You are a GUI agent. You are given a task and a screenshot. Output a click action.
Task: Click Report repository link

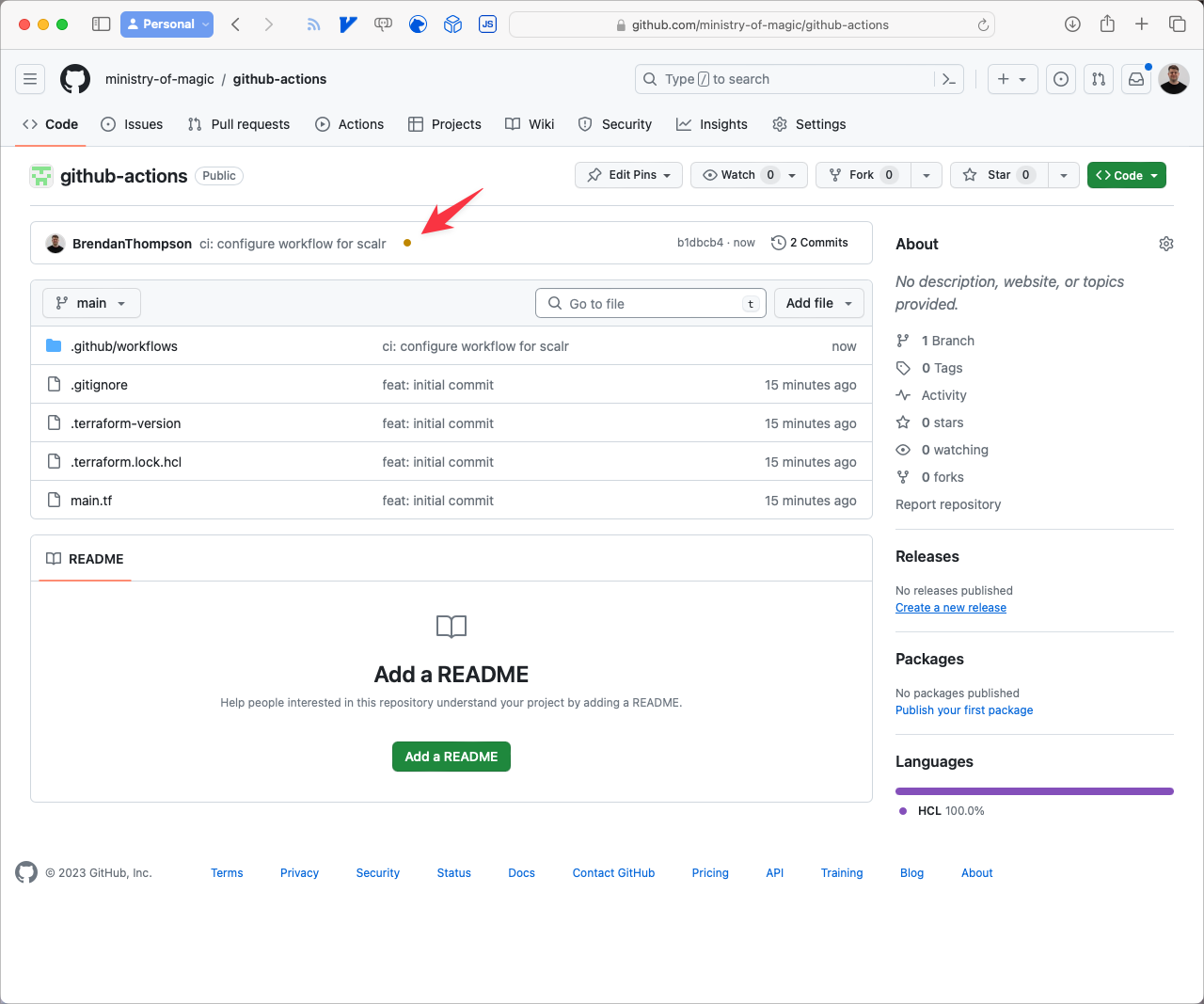(948, 504)
